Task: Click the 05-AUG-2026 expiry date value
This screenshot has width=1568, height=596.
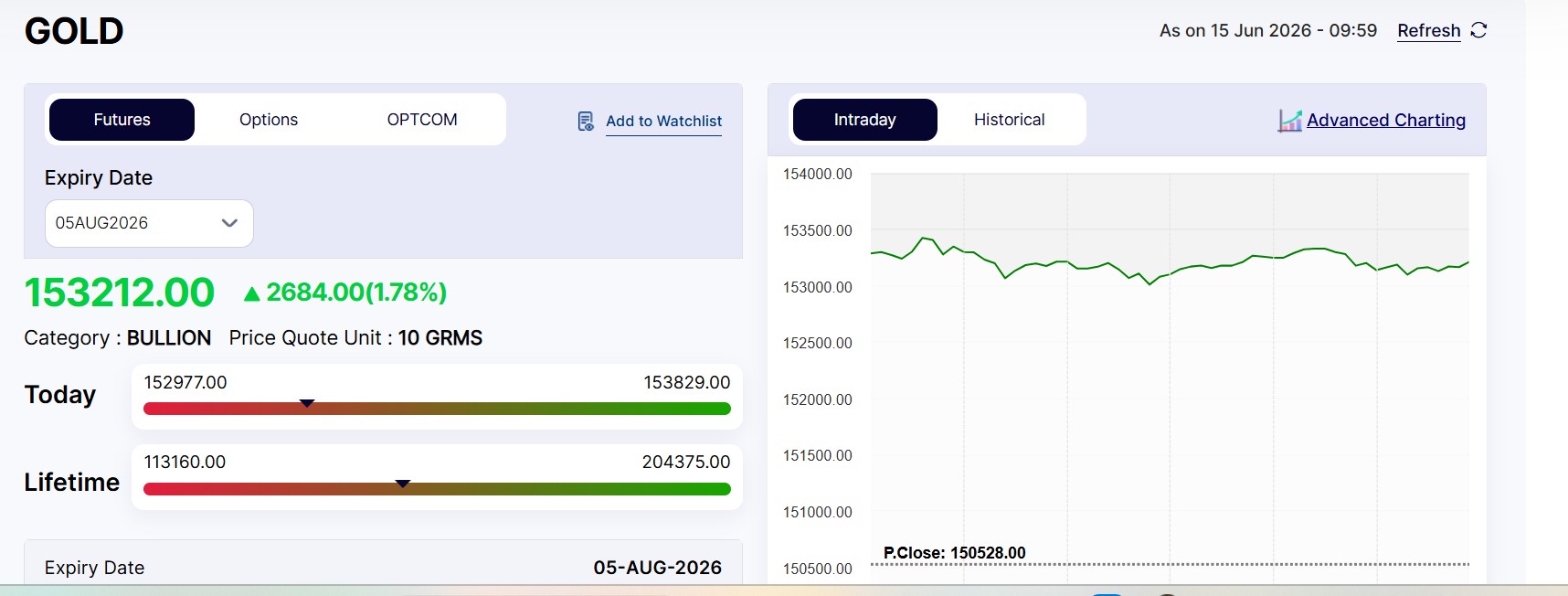Action: click(x=658, y=568)
